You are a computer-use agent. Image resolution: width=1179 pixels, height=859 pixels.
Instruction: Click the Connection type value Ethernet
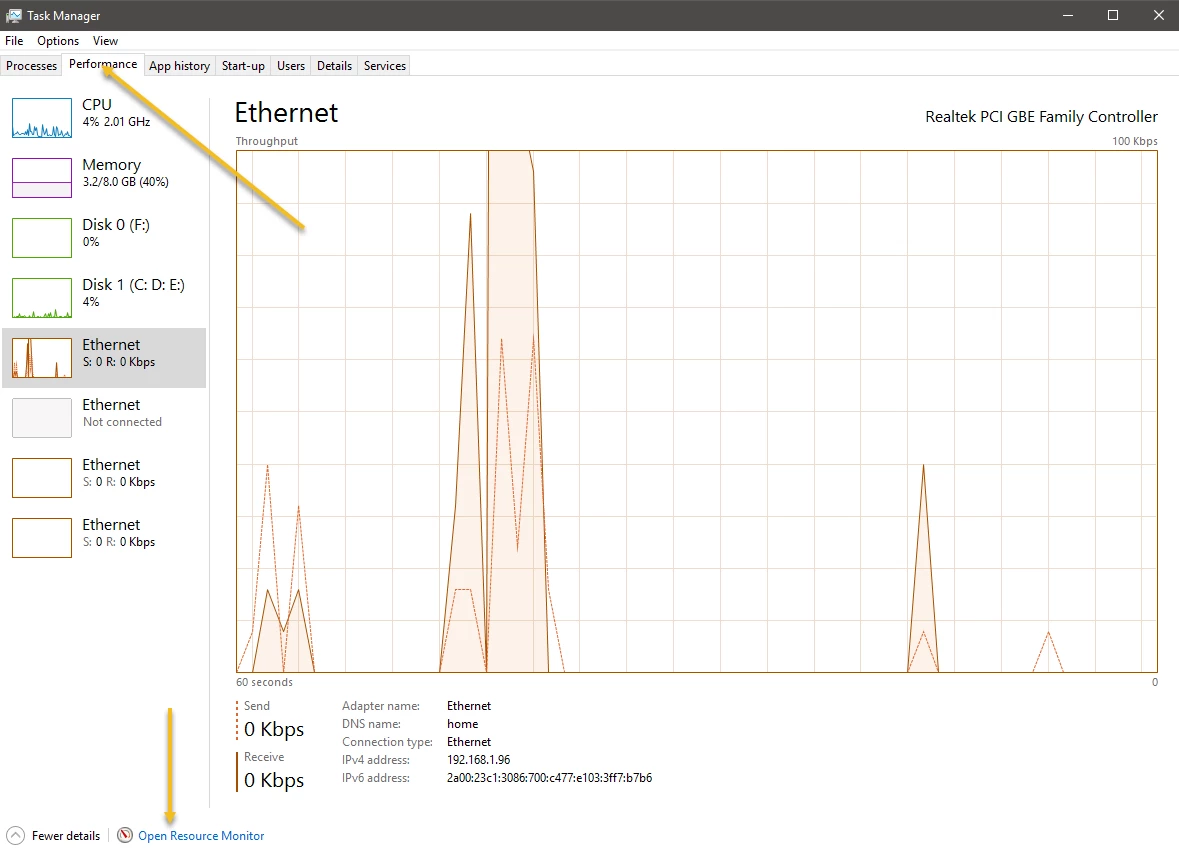point(469,742)
